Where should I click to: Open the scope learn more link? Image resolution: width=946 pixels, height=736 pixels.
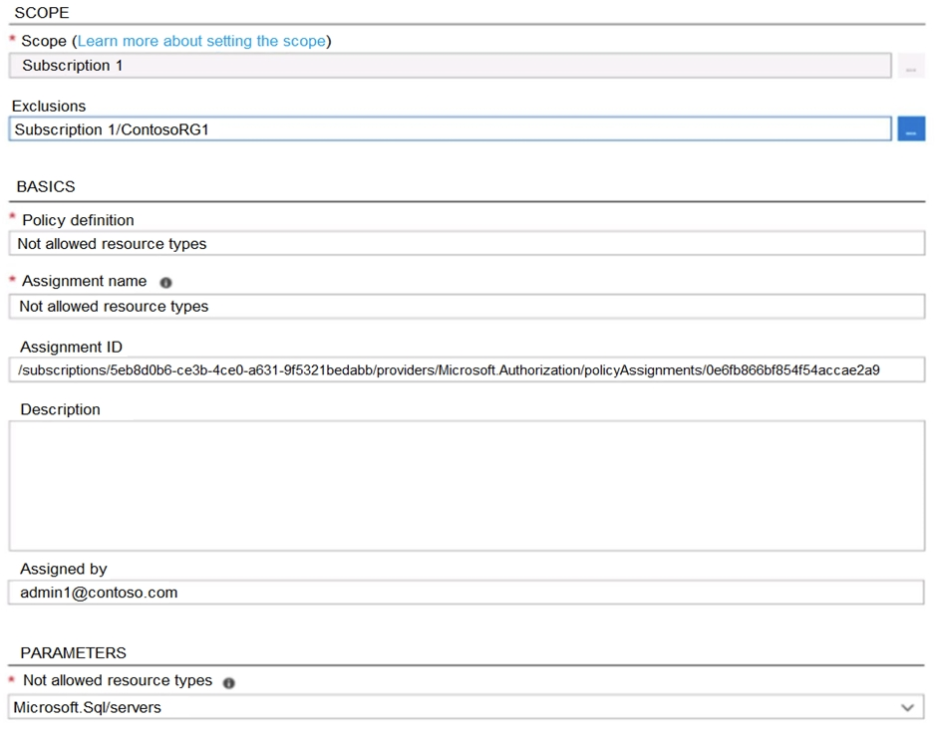coord(202,41)
